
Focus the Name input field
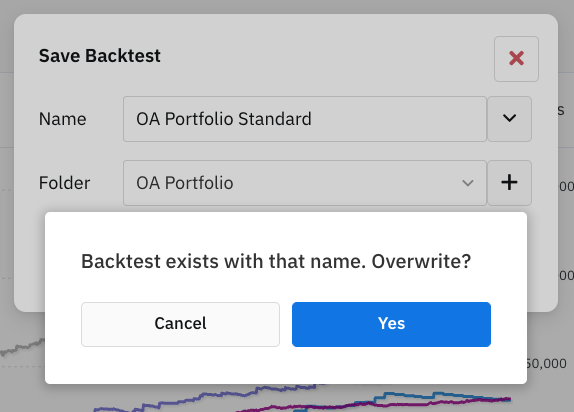[x=305, y=119]
